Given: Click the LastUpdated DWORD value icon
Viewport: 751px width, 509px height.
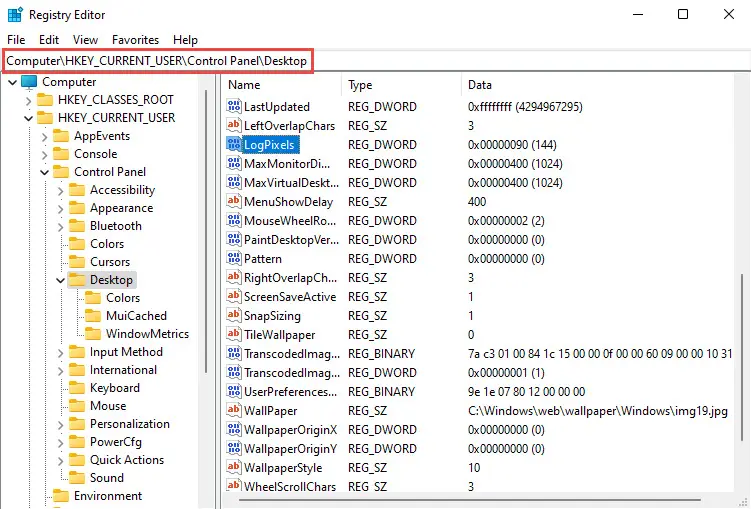Looking at the screenshot, I should (233, 106).
